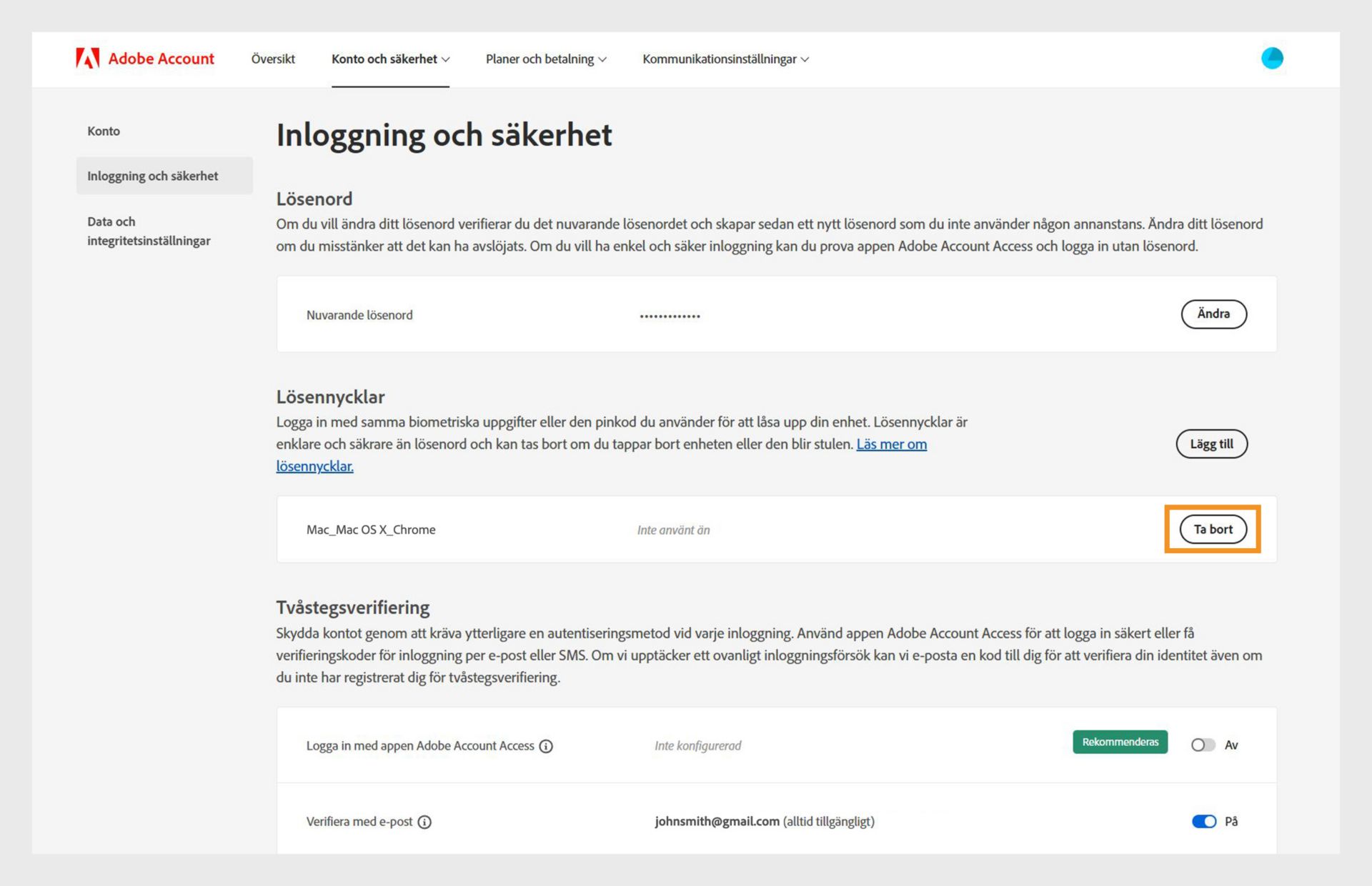Select Konto in the sidebar
This screenshot has width=1372, height=886.
click(104, 131)
